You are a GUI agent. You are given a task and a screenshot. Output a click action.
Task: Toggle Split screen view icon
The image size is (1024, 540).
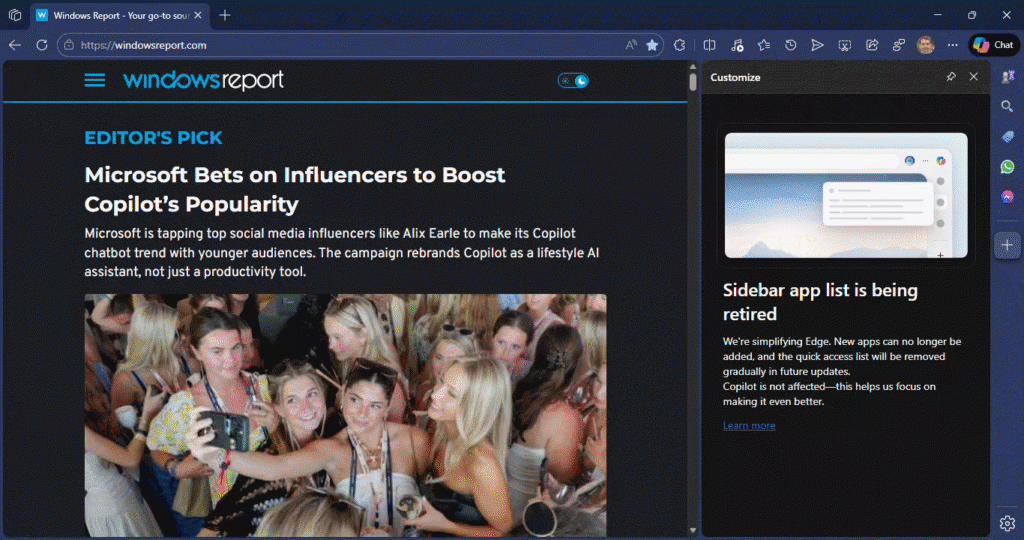point(709,45)
